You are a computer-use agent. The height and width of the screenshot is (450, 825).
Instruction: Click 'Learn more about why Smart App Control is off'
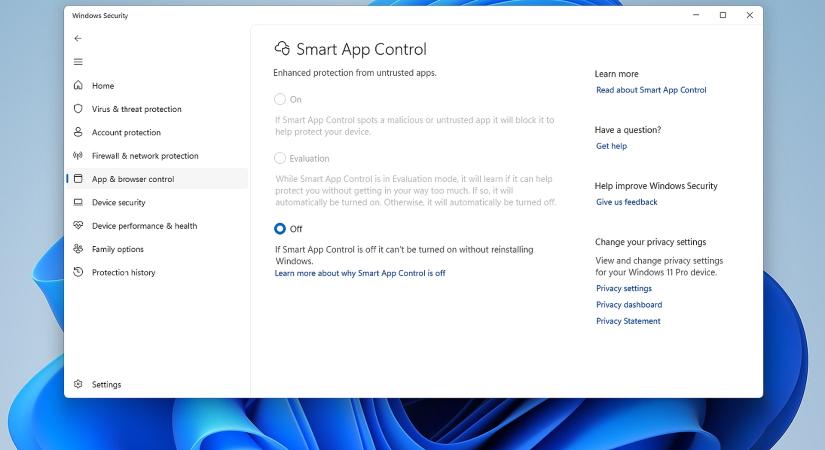click(x=360, y=273)
